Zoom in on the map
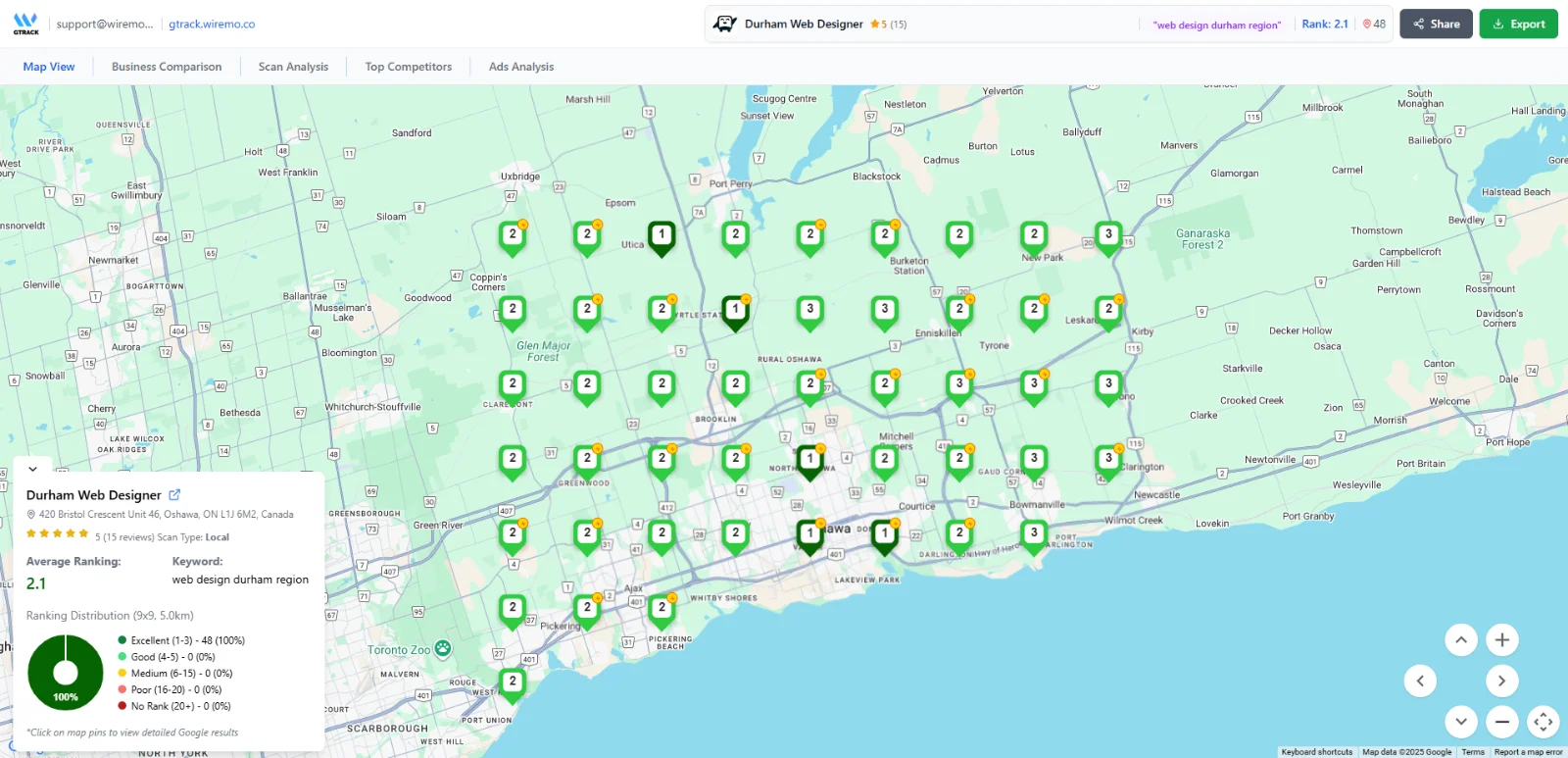The image size is (1568, 758). (1501, 640)
